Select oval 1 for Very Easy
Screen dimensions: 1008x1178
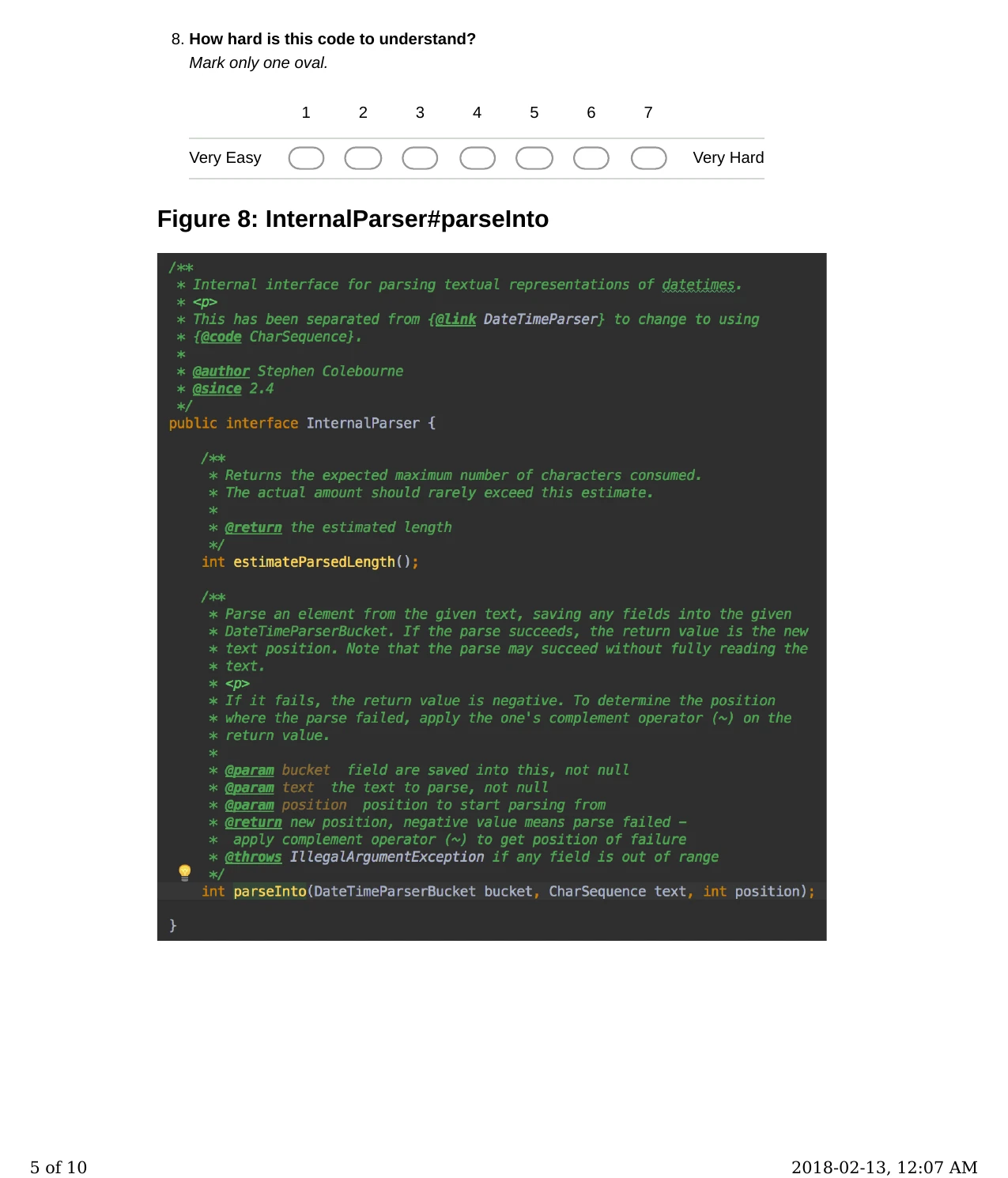point(306,158)
